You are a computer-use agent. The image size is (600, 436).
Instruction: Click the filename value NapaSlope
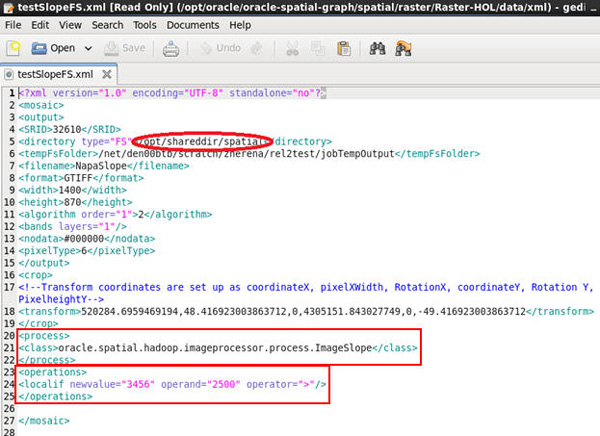101,166
